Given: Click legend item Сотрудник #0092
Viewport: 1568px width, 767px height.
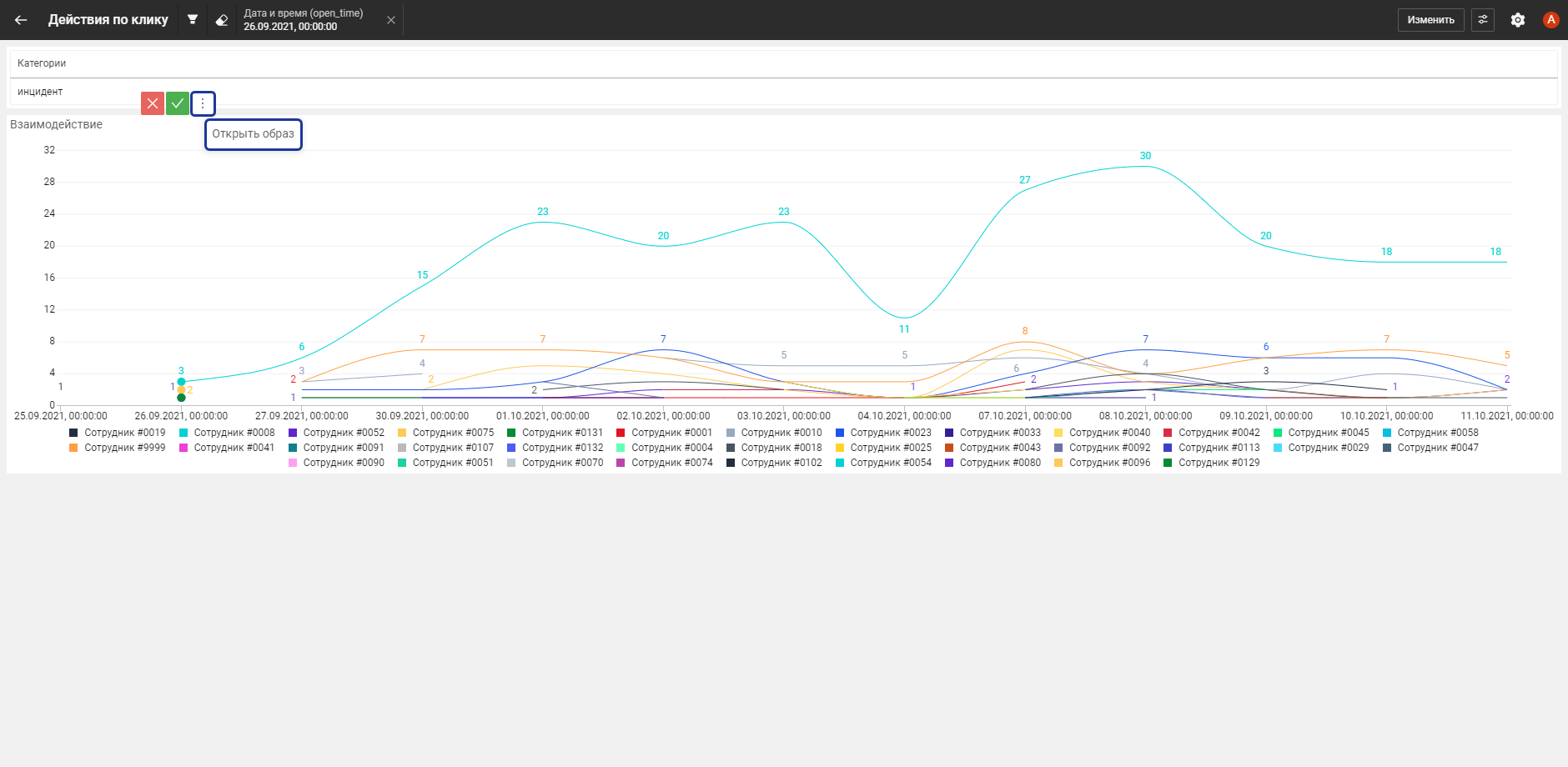Looking at the screenshot, I should point(1102,448).
